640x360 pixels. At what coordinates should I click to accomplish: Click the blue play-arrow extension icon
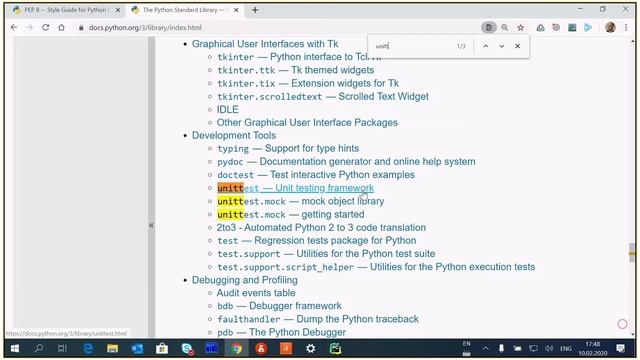click(x=588, y=27)
